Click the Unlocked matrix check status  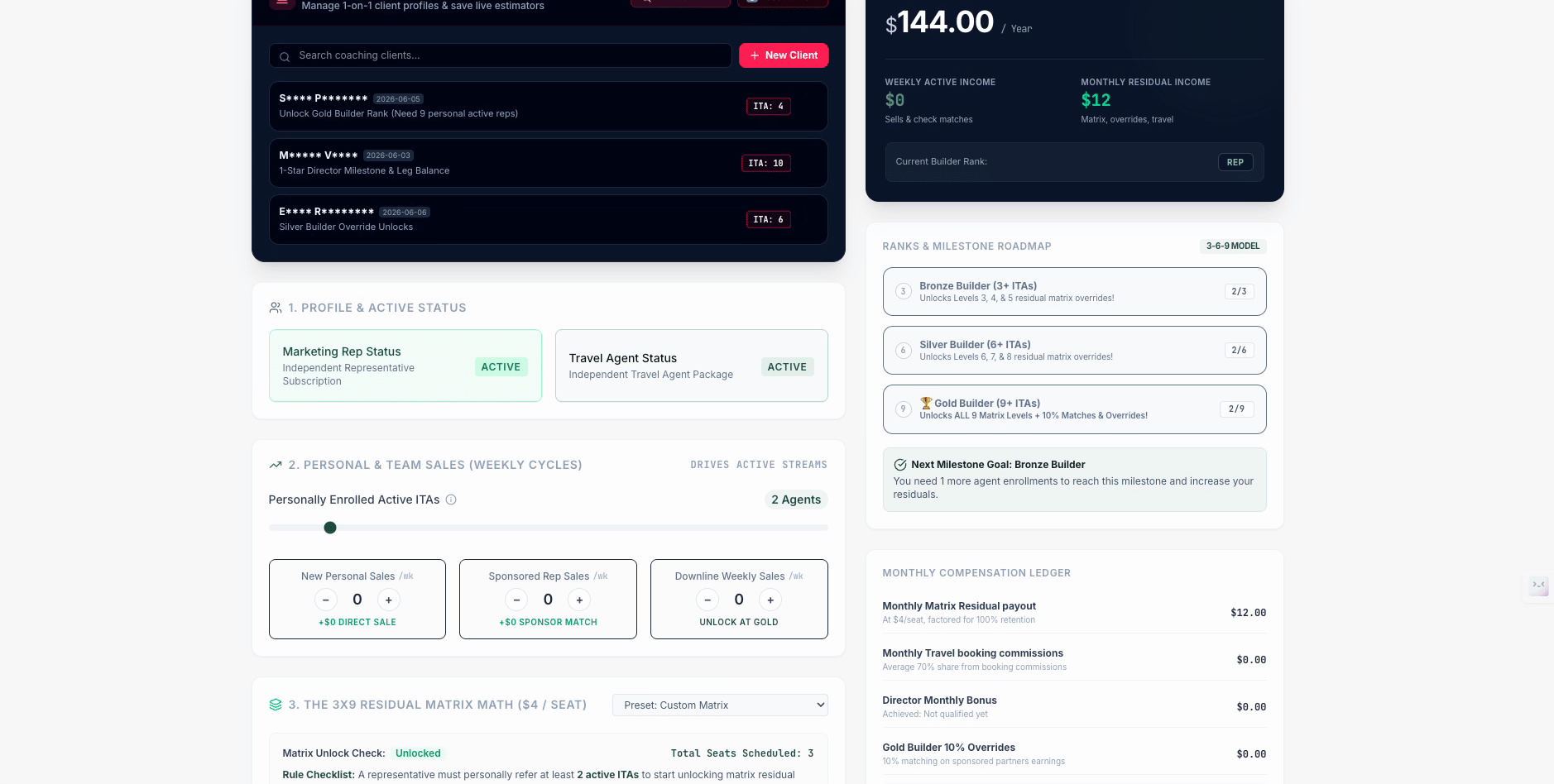click(x=418, y=753)
